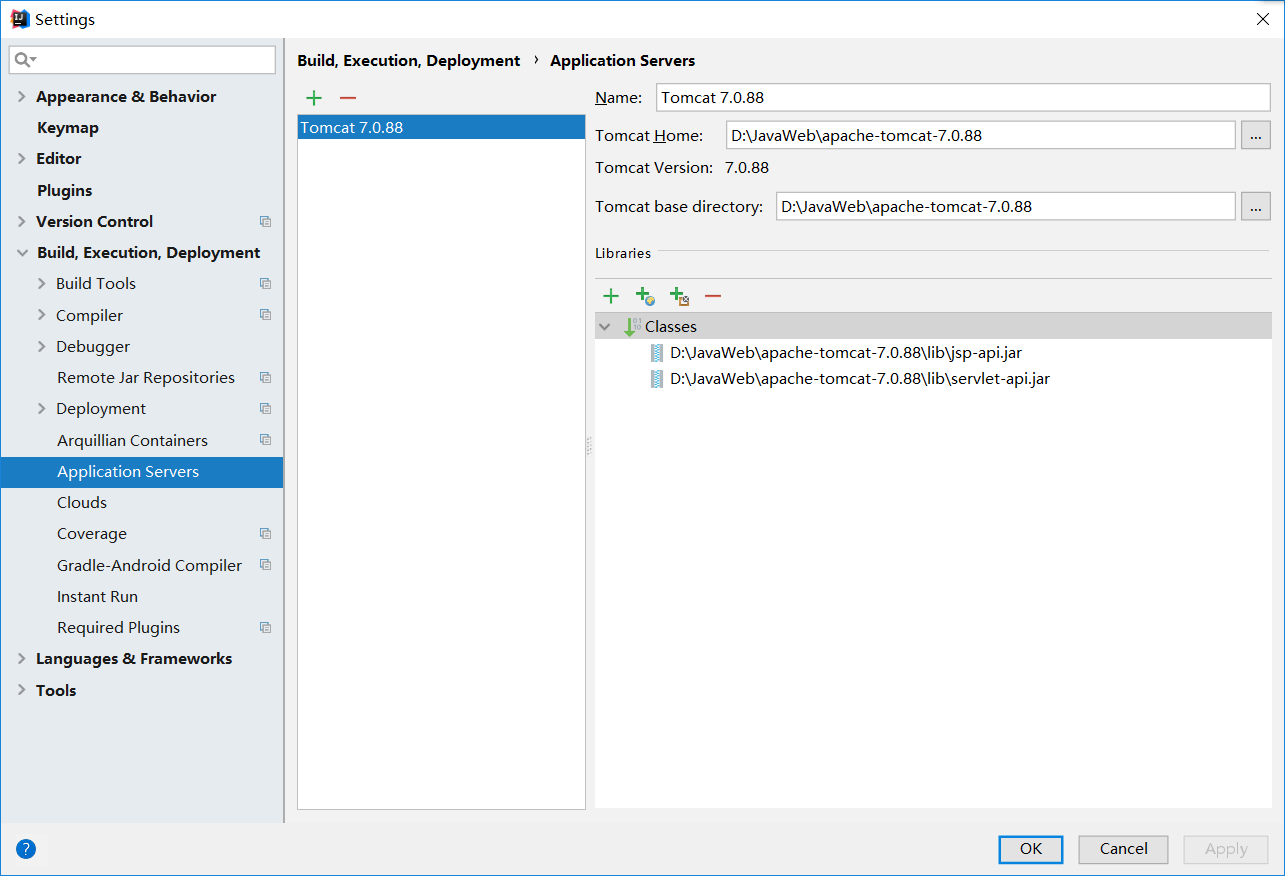This screenshot has height=876, width=1285.
Task: Add library from web URL icon
Action: [645, 296]
